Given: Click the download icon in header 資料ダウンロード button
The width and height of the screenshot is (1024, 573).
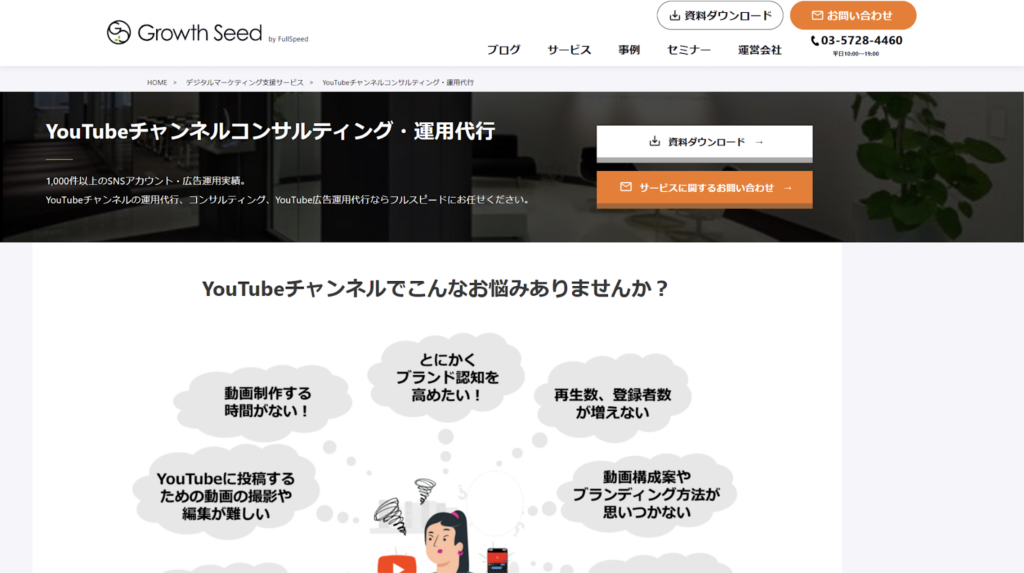Looking at the screenshot, I should point(675,16).
